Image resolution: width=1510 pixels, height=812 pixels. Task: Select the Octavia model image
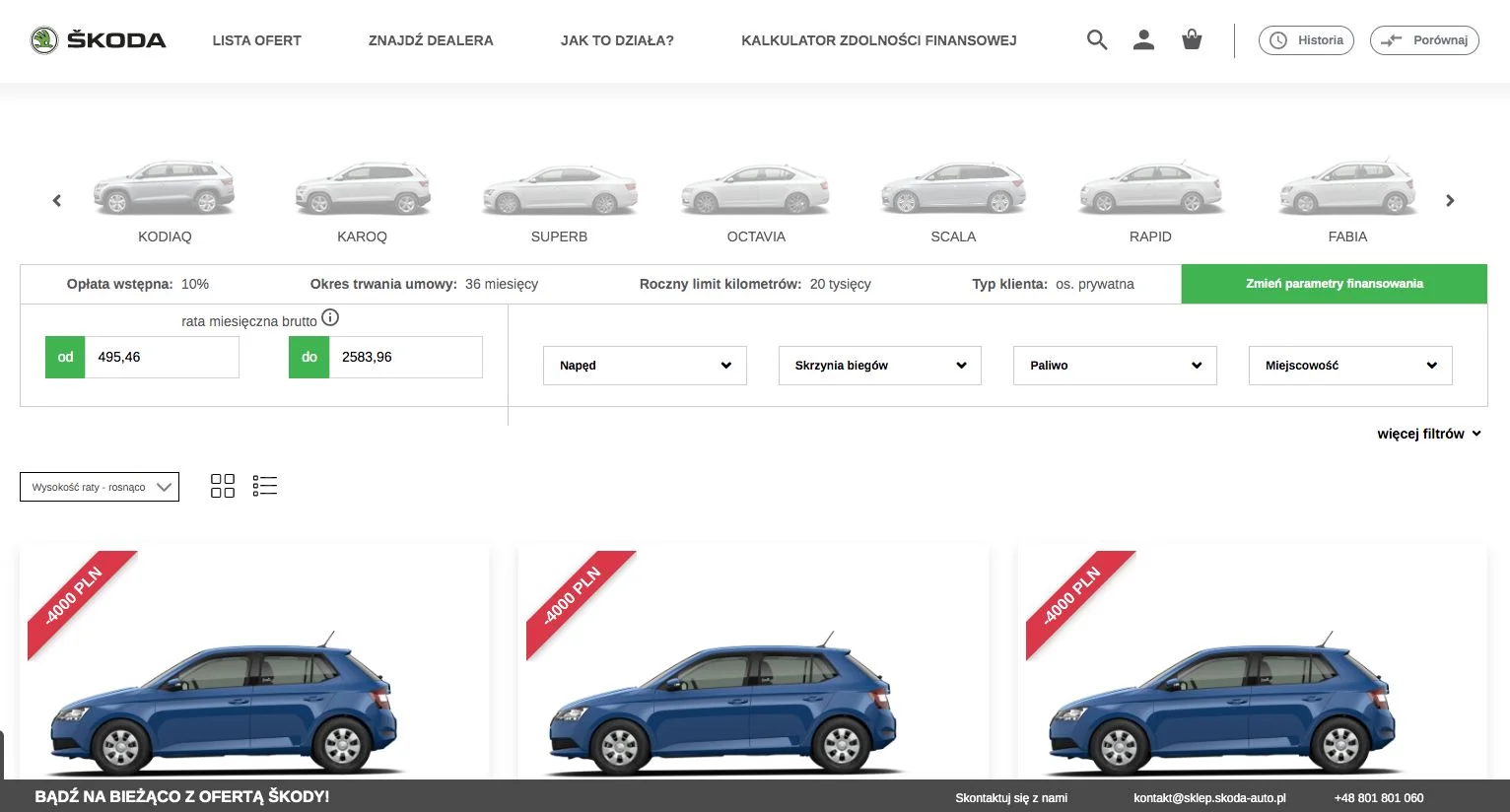click(x=756, y=189)
